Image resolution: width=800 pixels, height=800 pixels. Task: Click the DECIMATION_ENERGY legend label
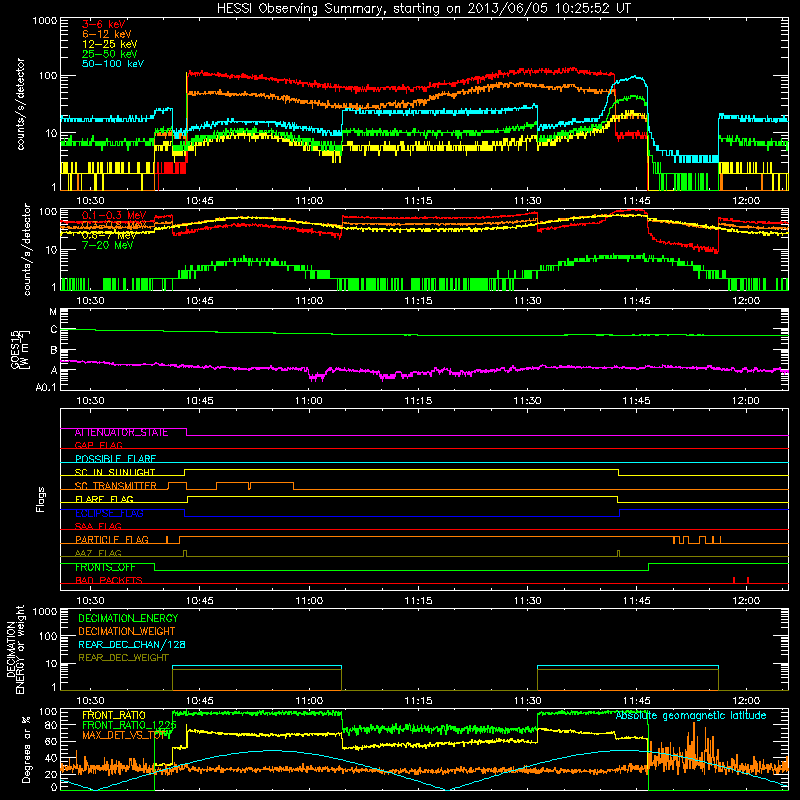click(128, 618)
